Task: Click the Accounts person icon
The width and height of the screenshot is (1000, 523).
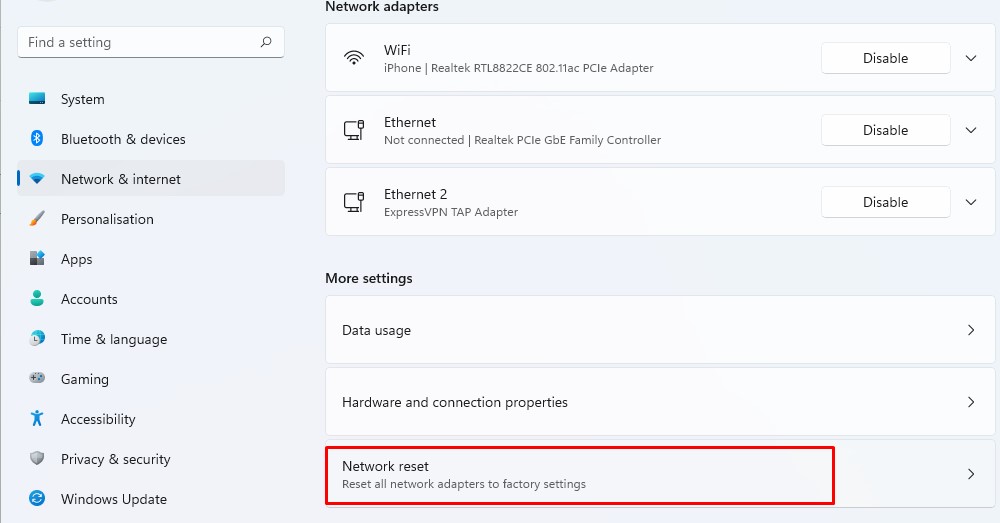Action: click(37, 298)
